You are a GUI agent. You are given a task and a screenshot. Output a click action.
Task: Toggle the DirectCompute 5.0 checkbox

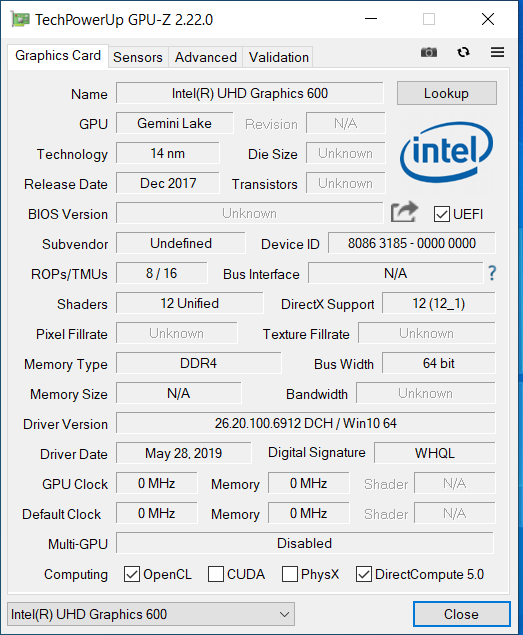tap(363, 574)
